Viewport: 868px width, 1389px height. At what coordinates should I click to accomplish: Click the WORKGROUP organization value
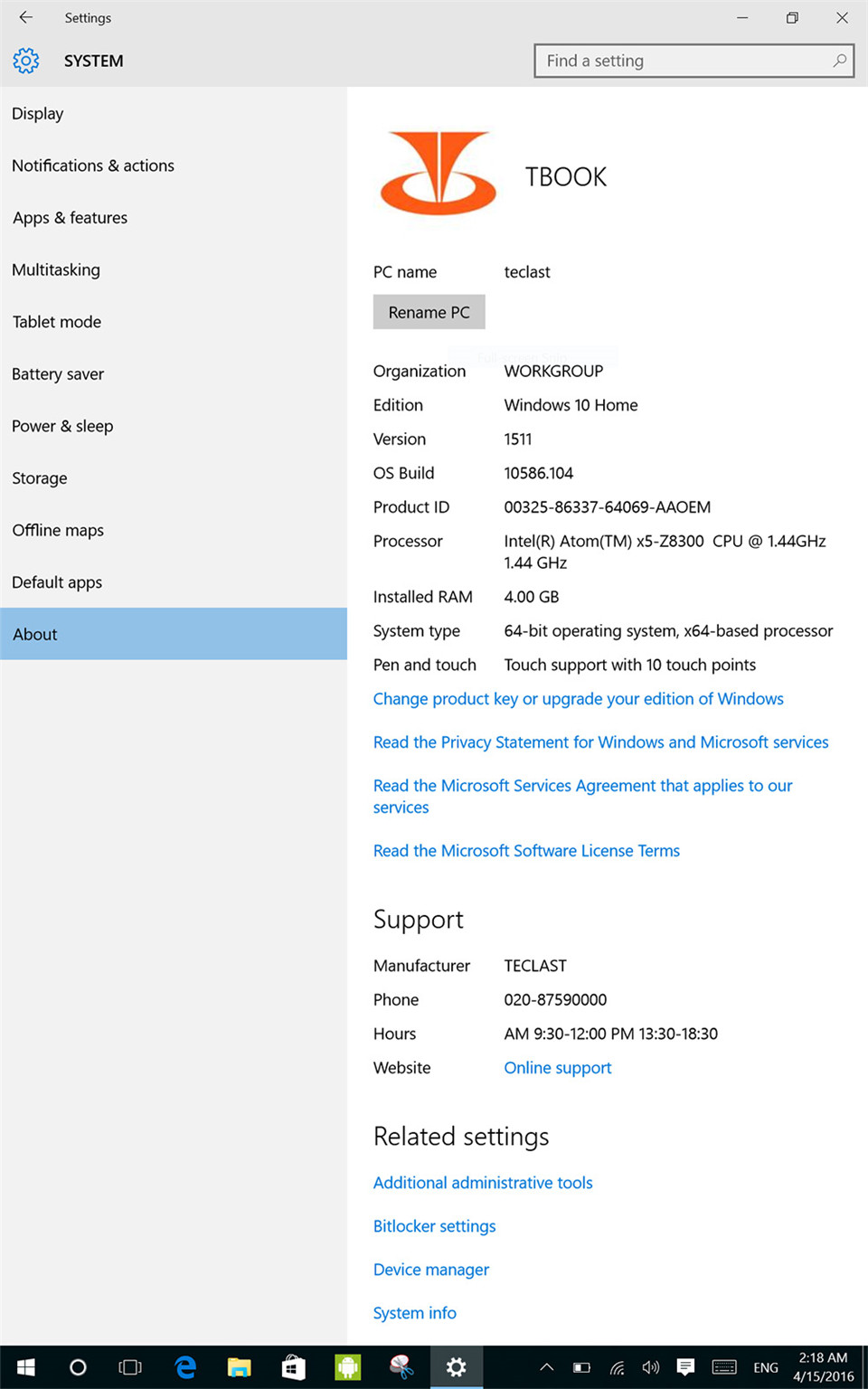point(553,372)
